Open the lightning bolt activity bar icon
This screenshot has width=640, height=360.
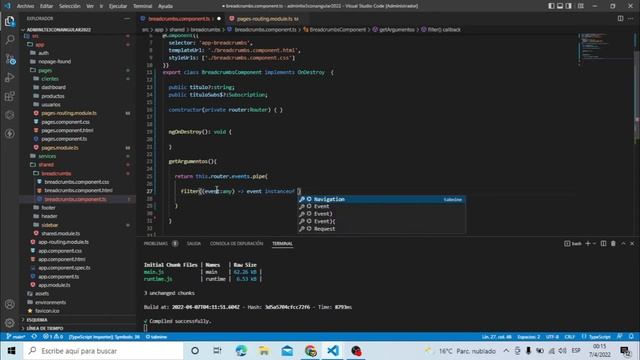(x=9, y=133)
